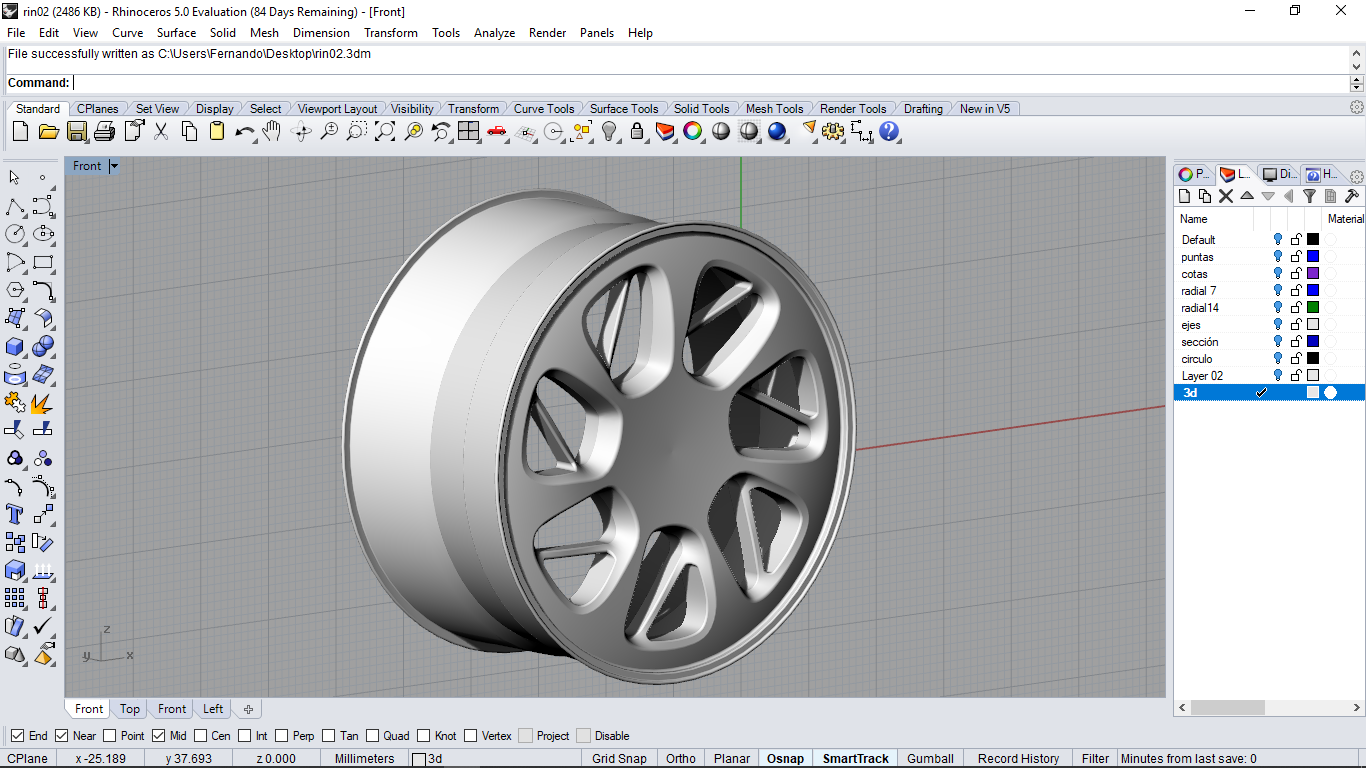
Task: Click the Filter funnel icon in Layers panel
Action: [x=1309, y=196]
